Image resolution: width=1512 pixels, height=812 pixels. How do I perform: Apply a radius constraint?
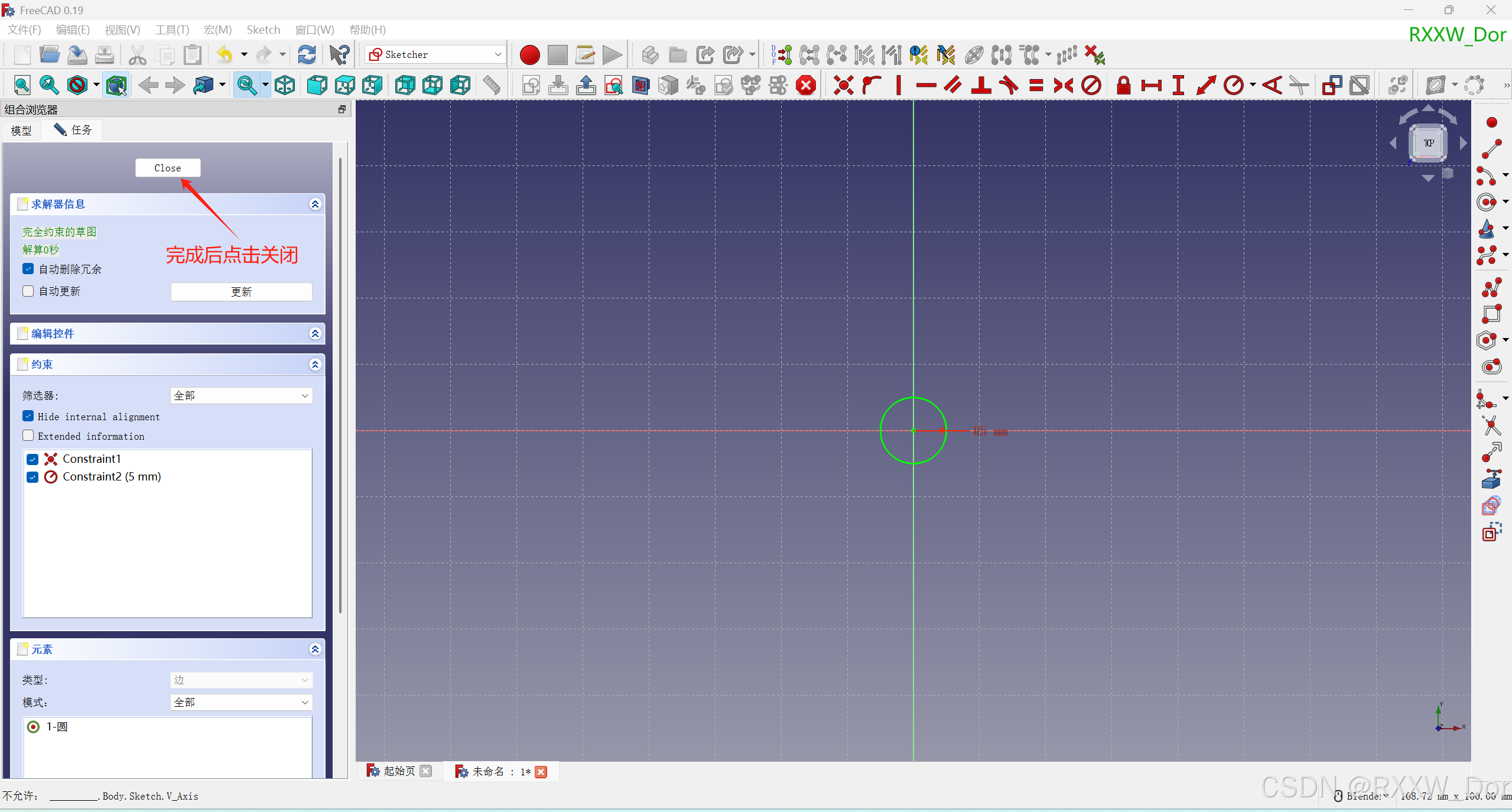[x=1234, y=85]
